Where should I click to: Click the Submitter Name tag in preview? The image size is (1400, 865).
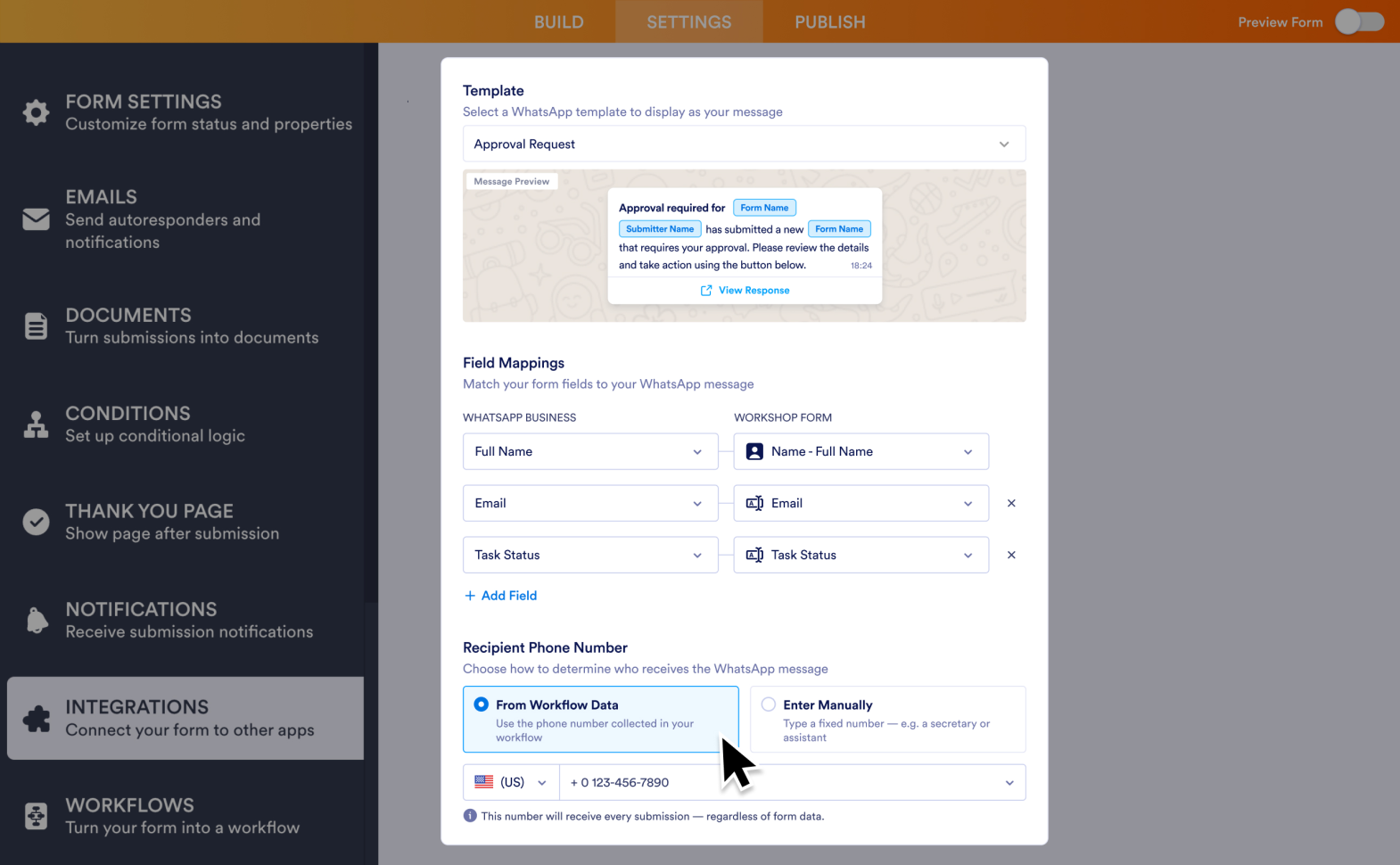click(x=660, y=229)
